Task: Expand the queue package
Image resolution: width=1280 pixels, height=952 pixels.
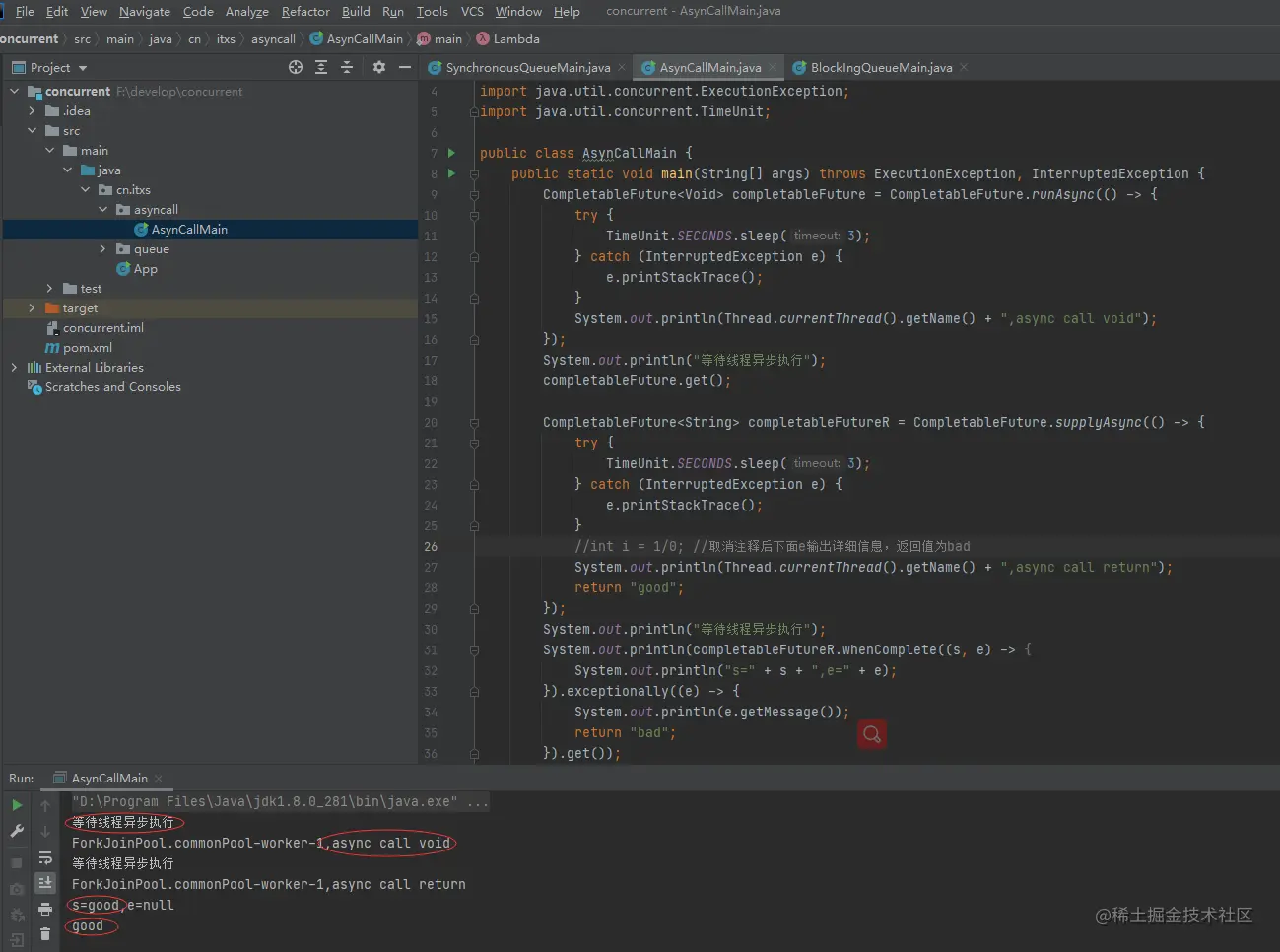Action: pos(102,248)
